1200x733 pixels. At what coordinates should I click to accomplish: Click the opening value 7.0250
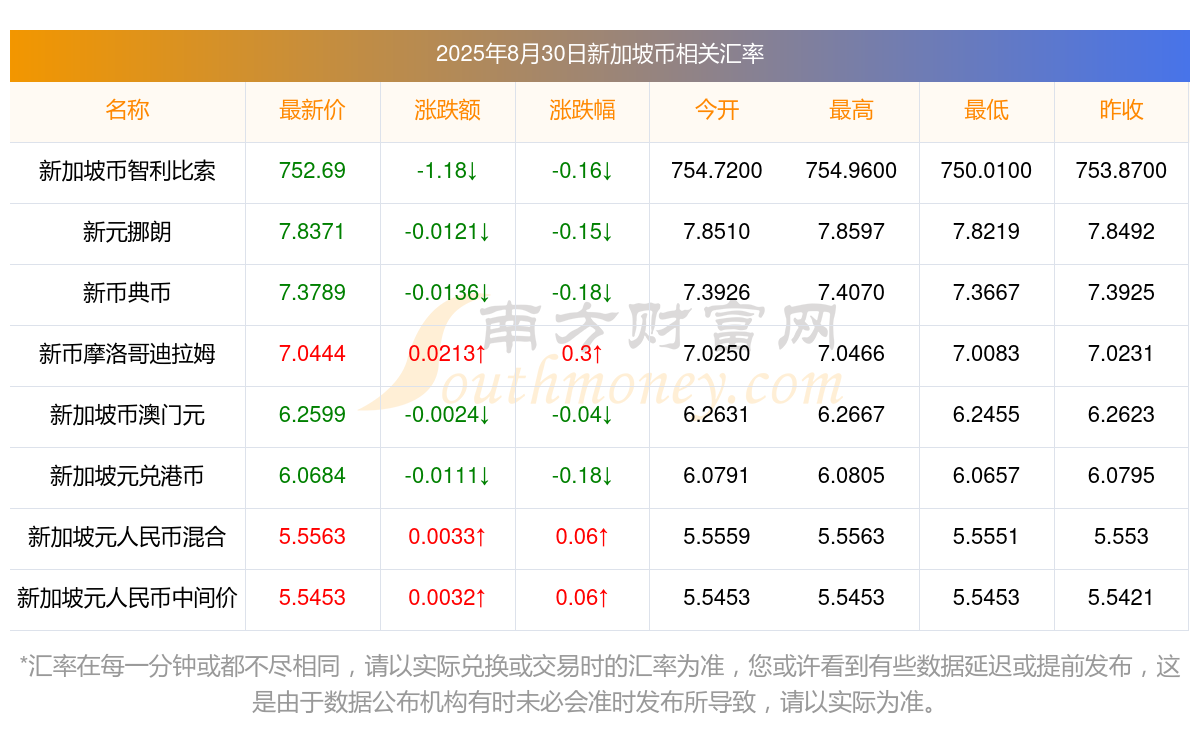pos(717,354)
